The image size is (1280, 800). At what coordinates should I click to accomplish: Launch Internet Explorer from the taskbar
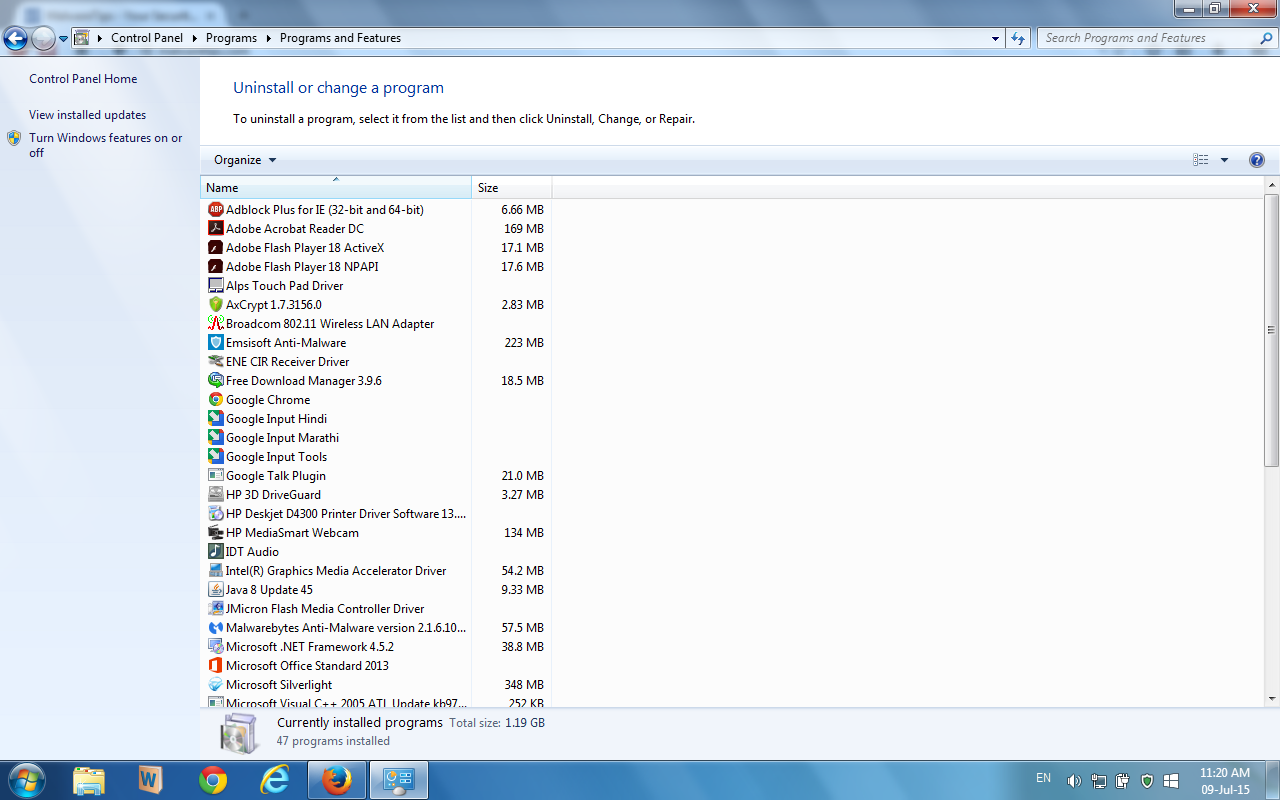(274, 780)
